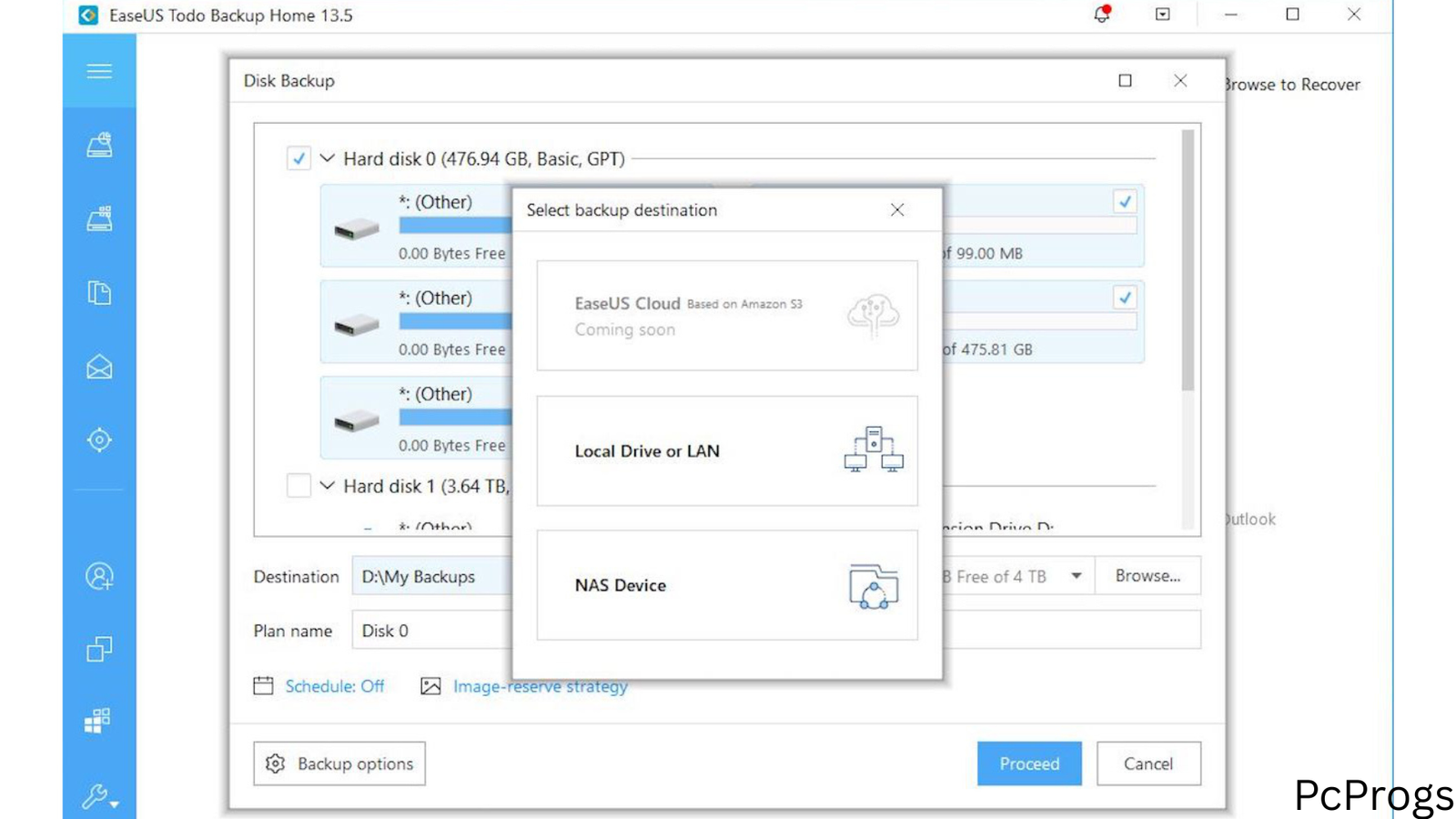Open the dropdown box icon in title bar
This screenshot has width=1456, height=819.
[x=1163, y=15]
